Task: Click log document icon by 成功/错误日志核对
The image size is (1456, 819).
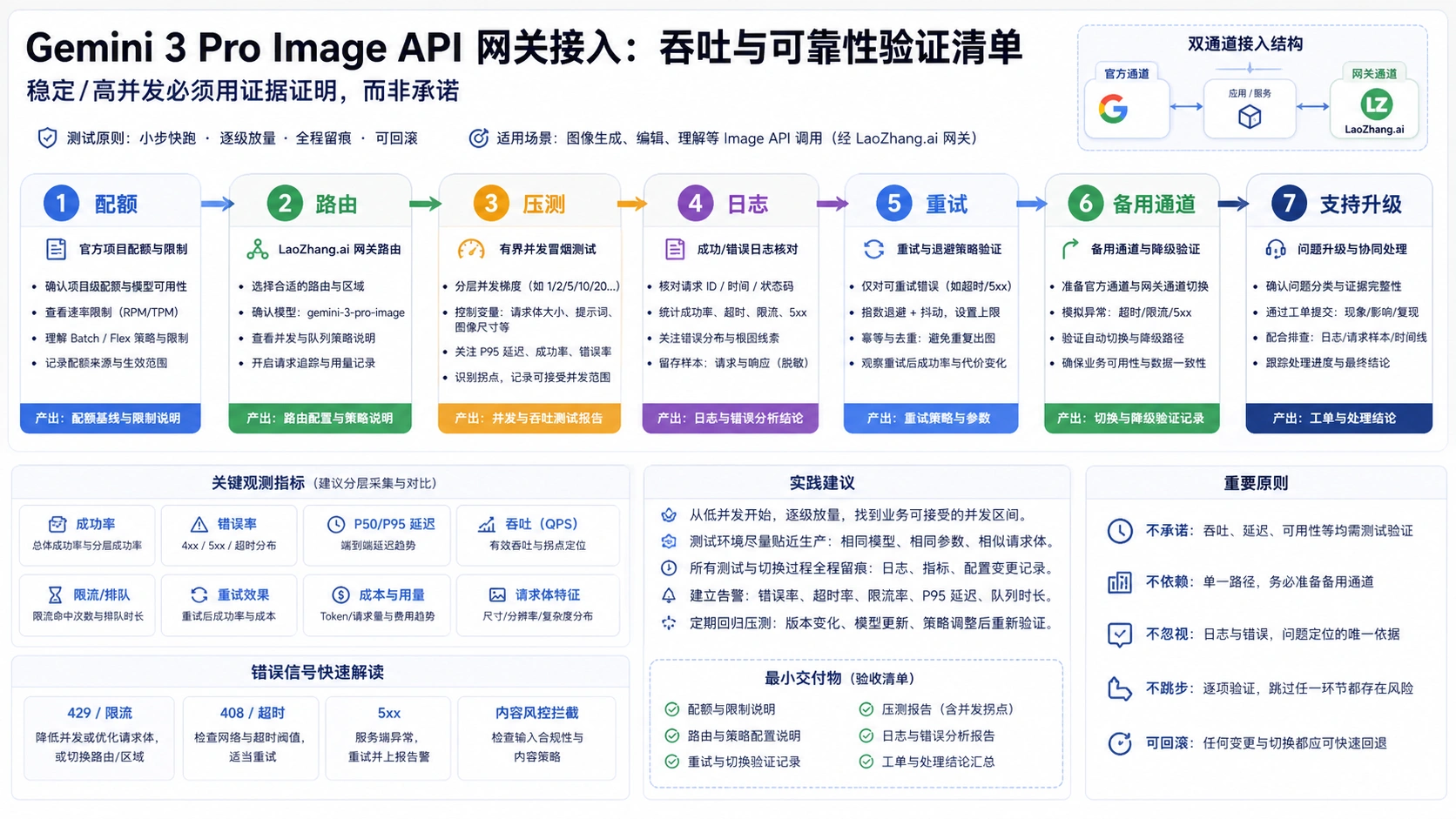Action: [x=675, y=250]
